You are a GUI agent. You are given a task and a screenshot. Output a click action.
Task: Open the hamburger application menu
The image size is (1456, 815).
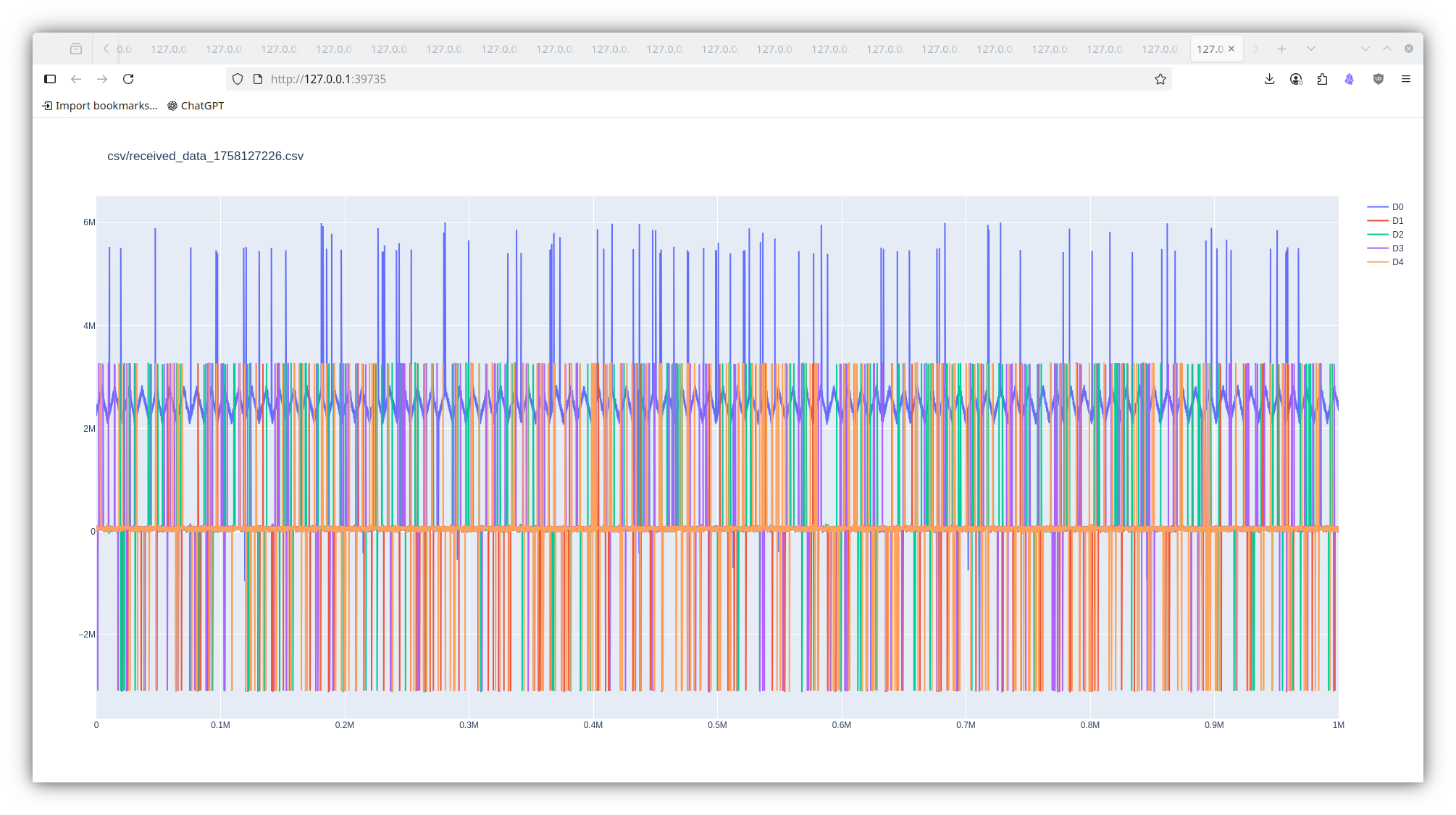coord(1406,79)
